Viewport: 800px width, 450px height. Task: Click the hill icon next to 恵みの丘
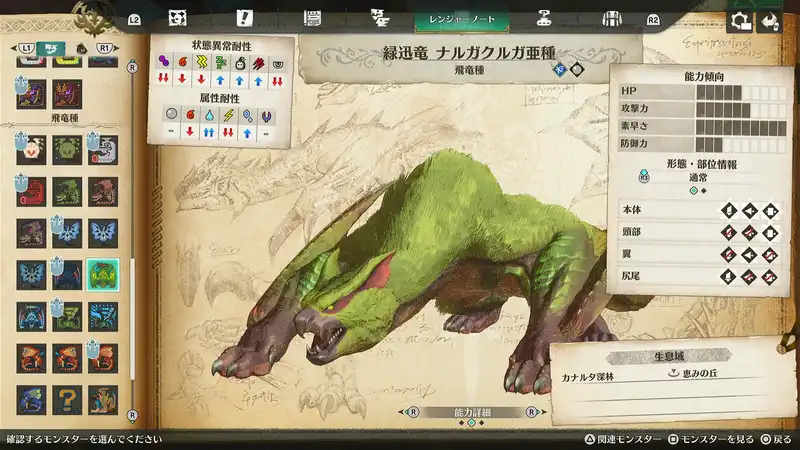(673, 373)
